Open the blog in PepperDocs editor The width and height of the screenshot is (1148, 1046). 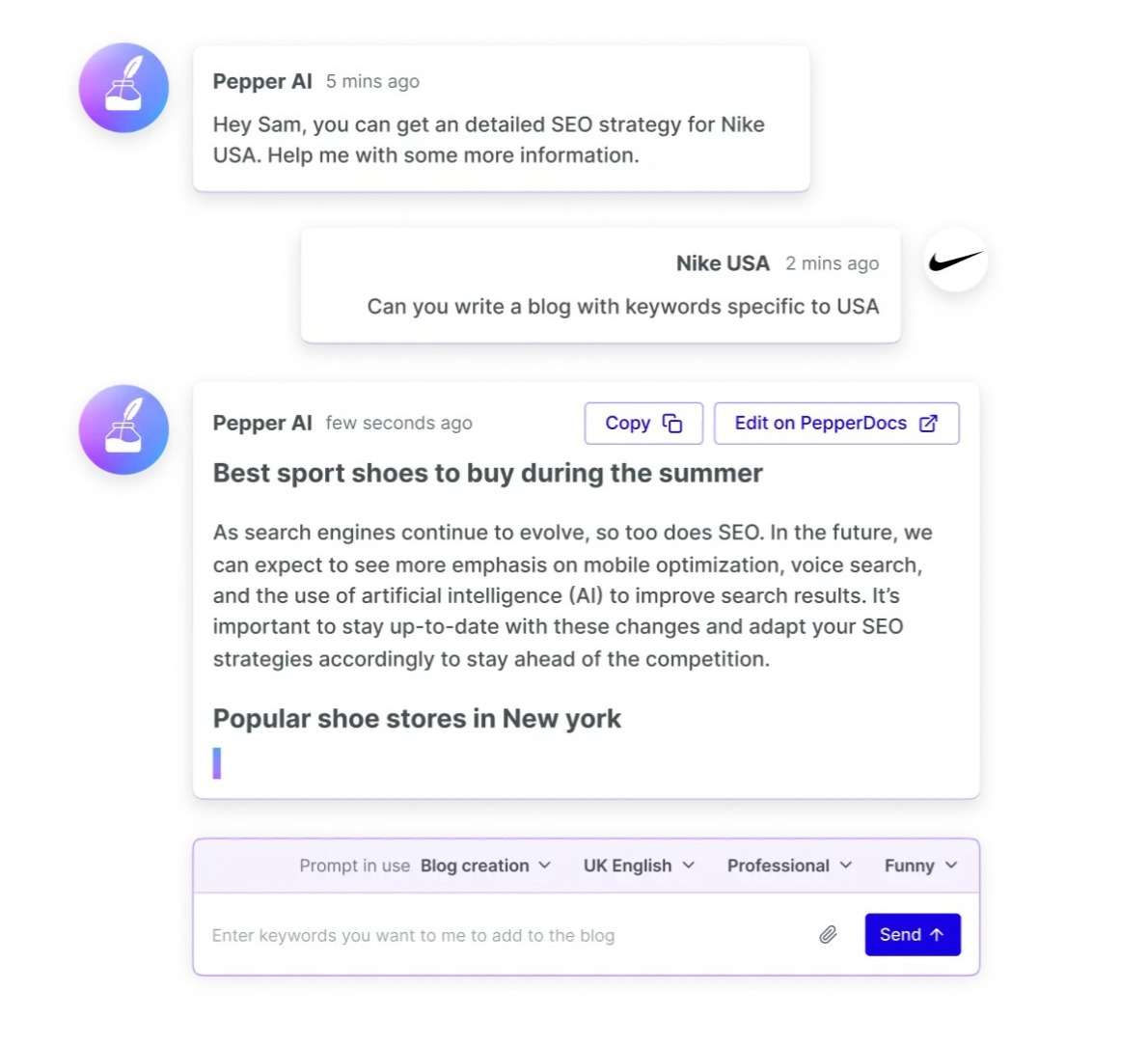coord(836,424)
